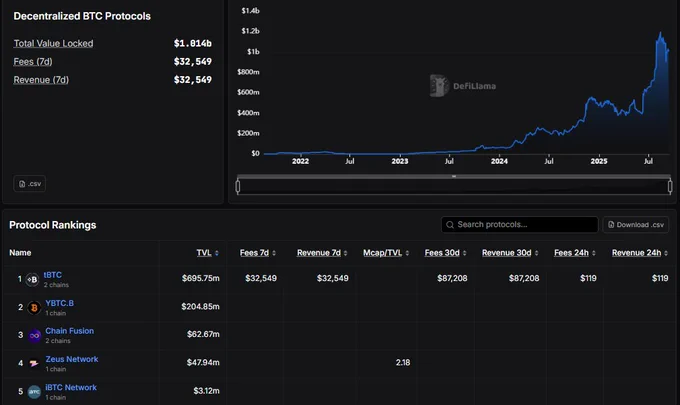Click the $1.014b total value figure

[x=193, y=43]
